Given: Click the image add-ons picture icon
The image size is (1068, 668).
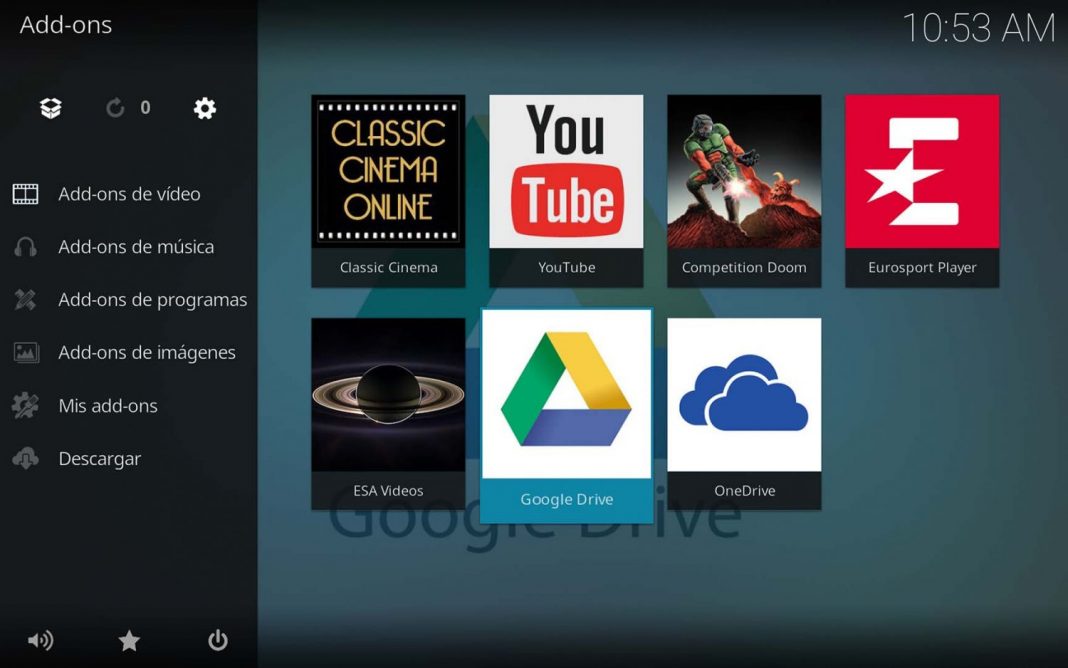Looking at the screenshot, I should point(25,352).
